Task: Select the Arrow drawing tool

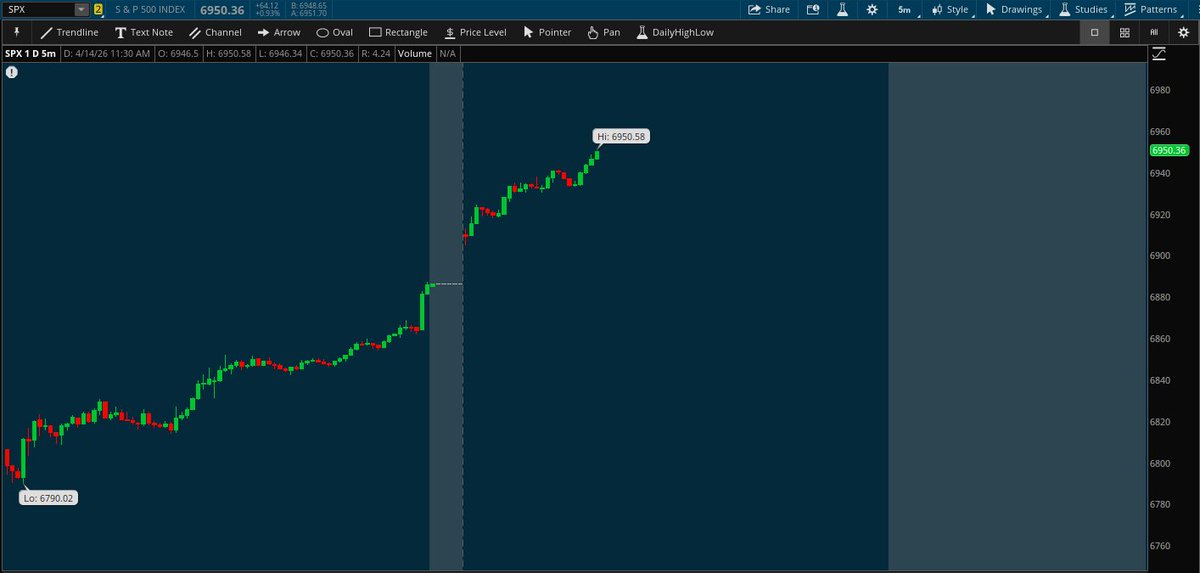Action: point(278,32)
